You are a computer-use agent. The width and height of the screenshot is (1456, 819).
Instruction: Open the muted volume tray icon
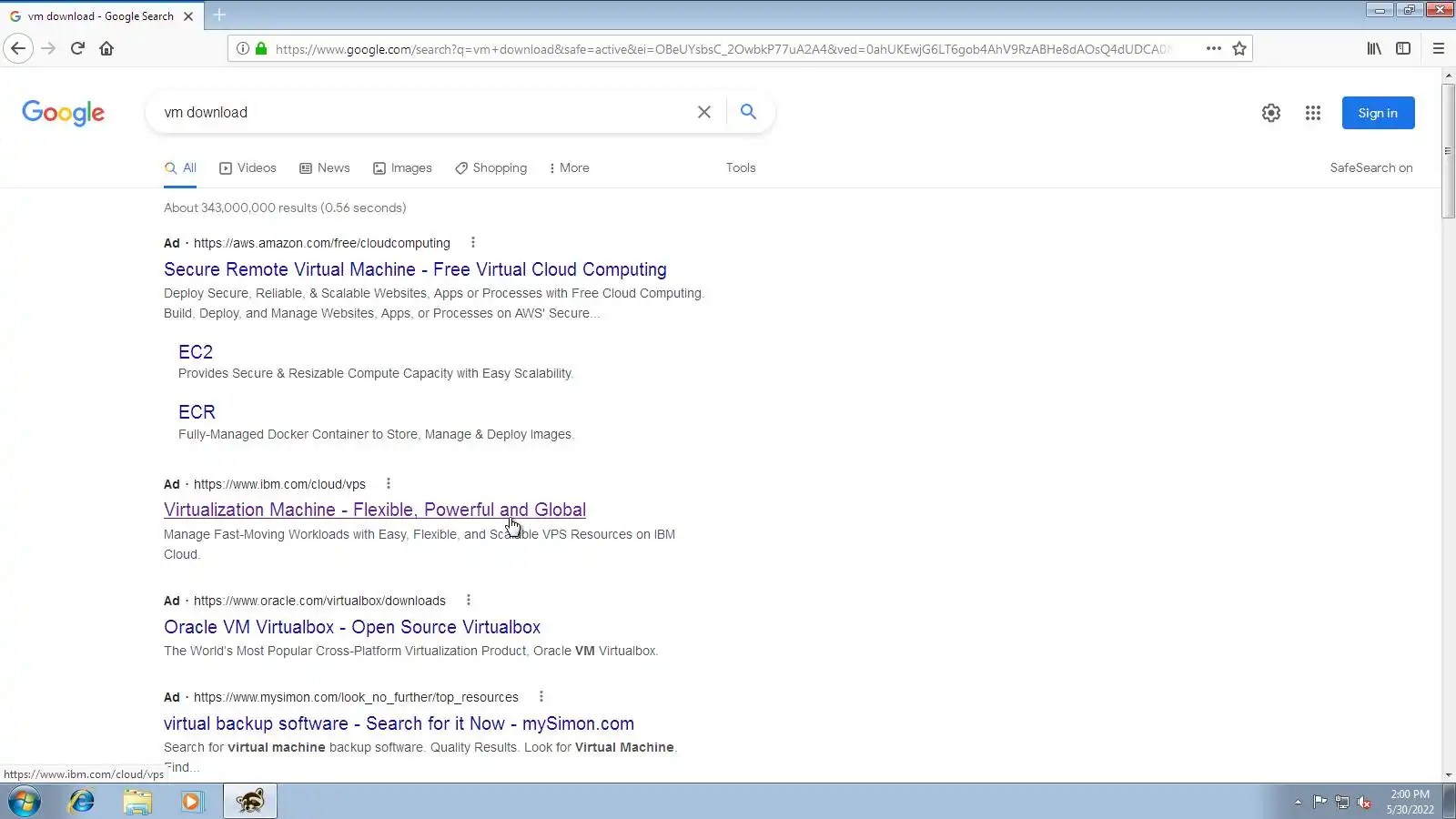pos(1364,802)
